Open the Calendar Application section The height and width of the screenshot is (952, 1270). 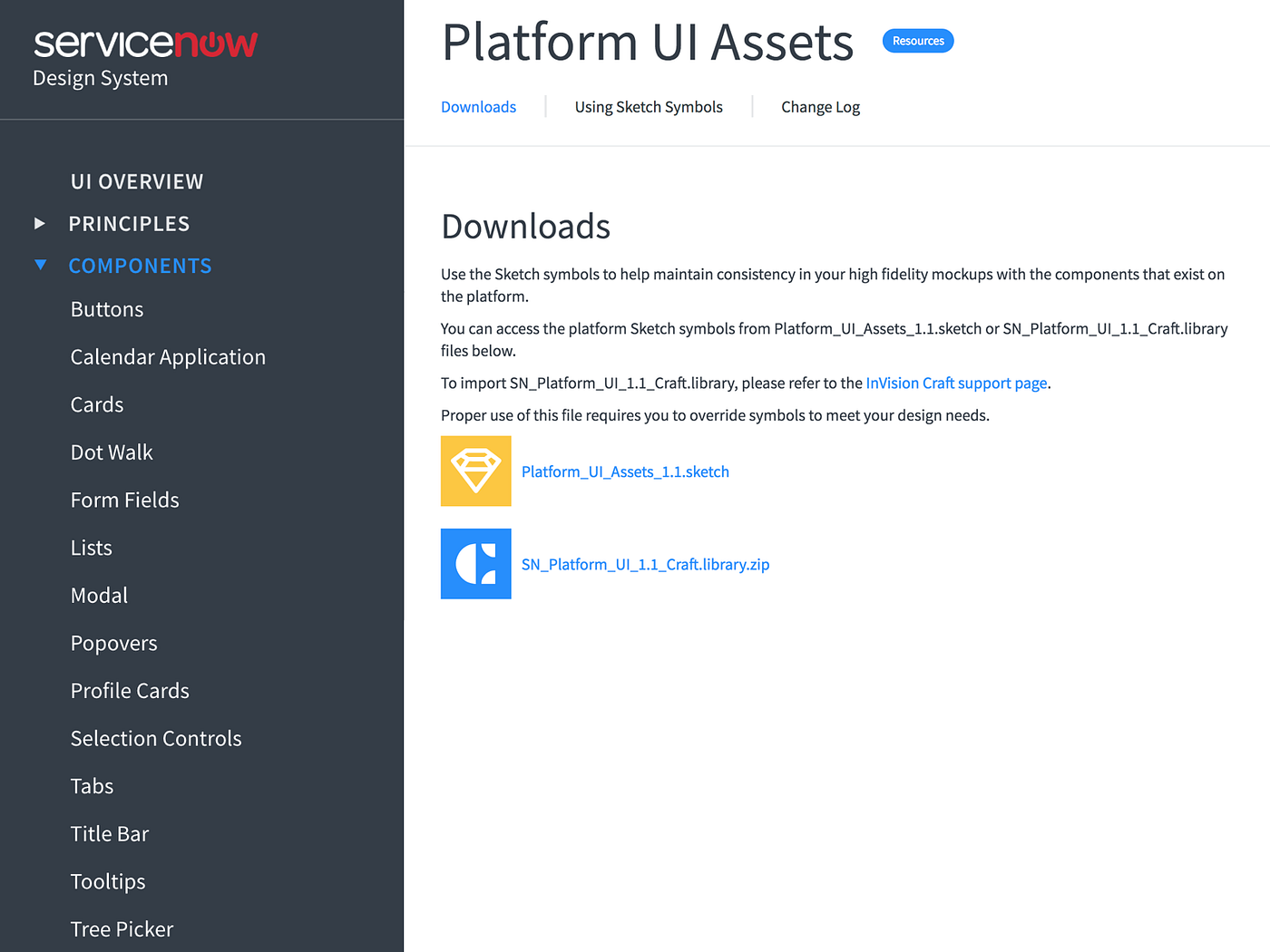[x=168, y=356]
